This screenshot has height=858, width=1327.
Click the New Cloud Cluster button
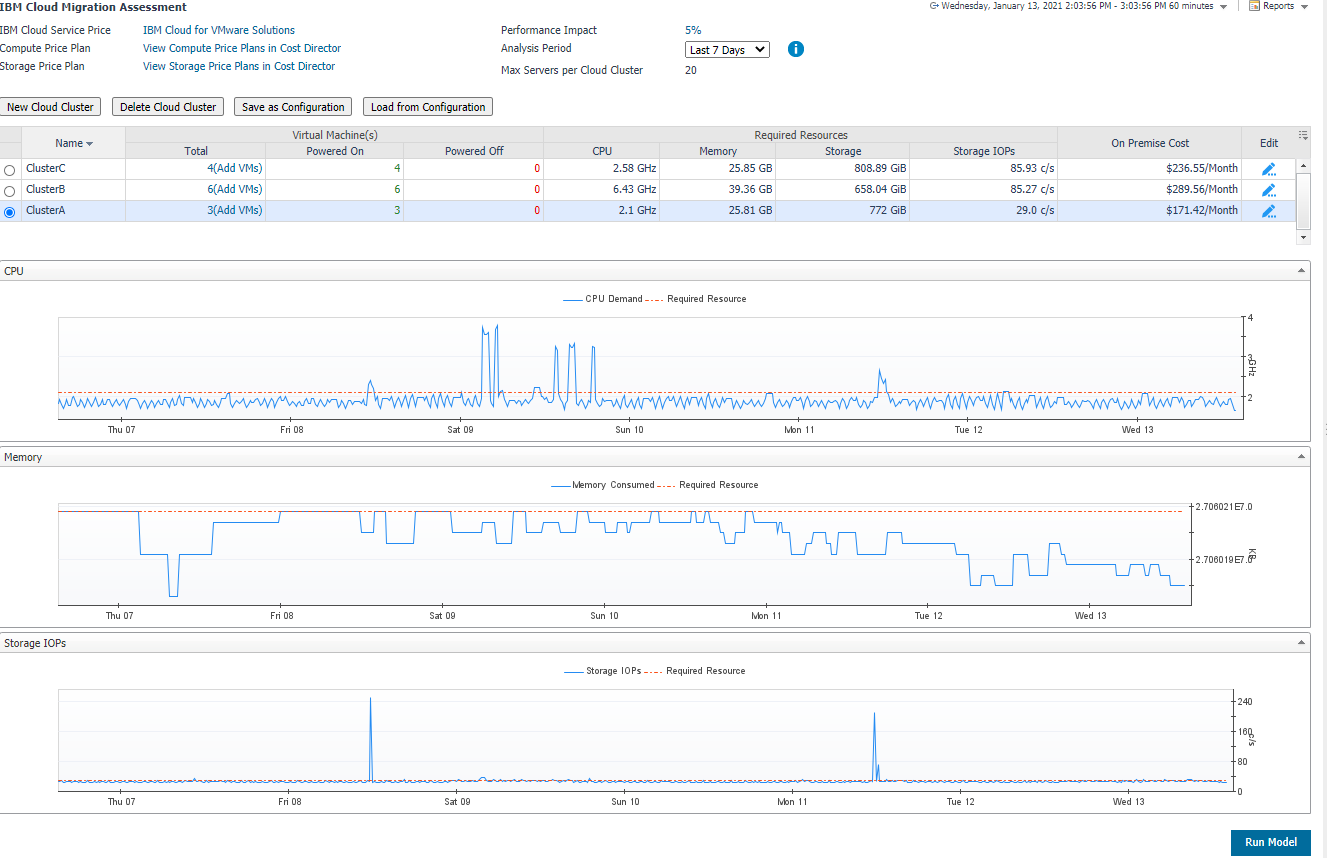(50, 107)
